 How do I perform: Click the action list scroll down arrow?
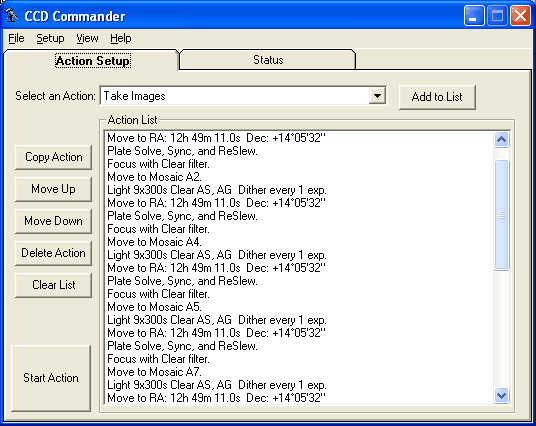[x=501, y=396]
